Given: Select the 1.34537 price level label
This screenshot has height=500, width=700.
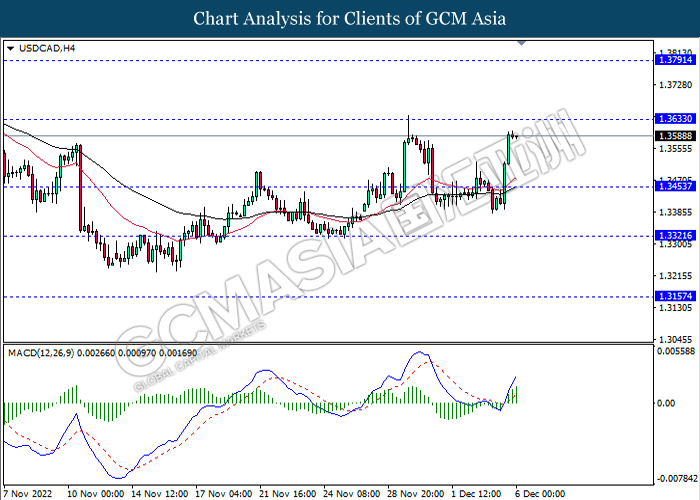Looking at the screenshot, I should click(675, 186).
